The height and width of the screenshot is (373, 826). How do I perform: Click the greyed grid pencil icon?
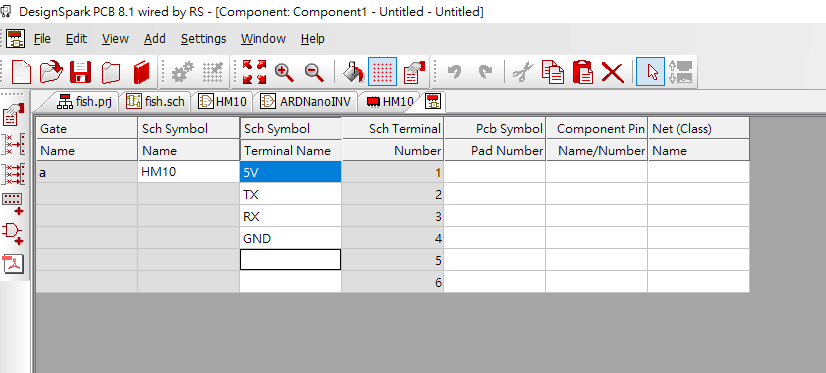212,72
